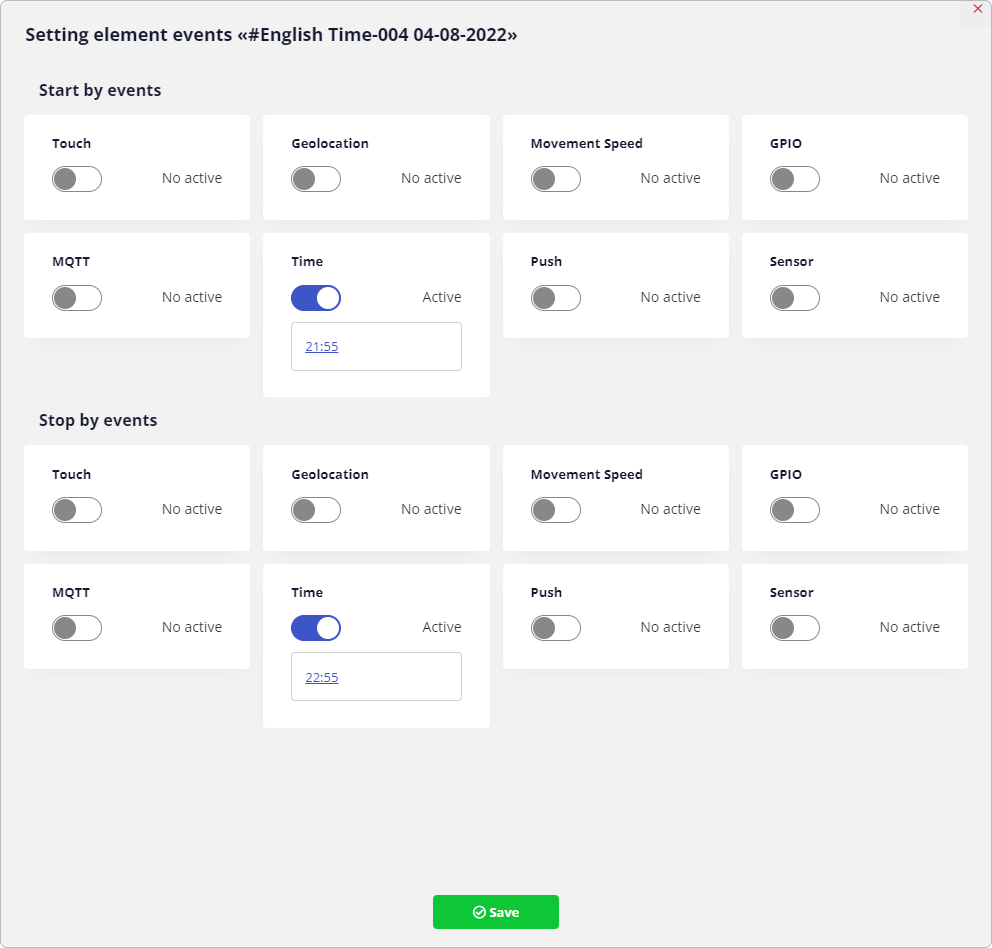The image size is (992, 948).
Task: Edit the 22:55 stop time link
Action: coord(322,678)
